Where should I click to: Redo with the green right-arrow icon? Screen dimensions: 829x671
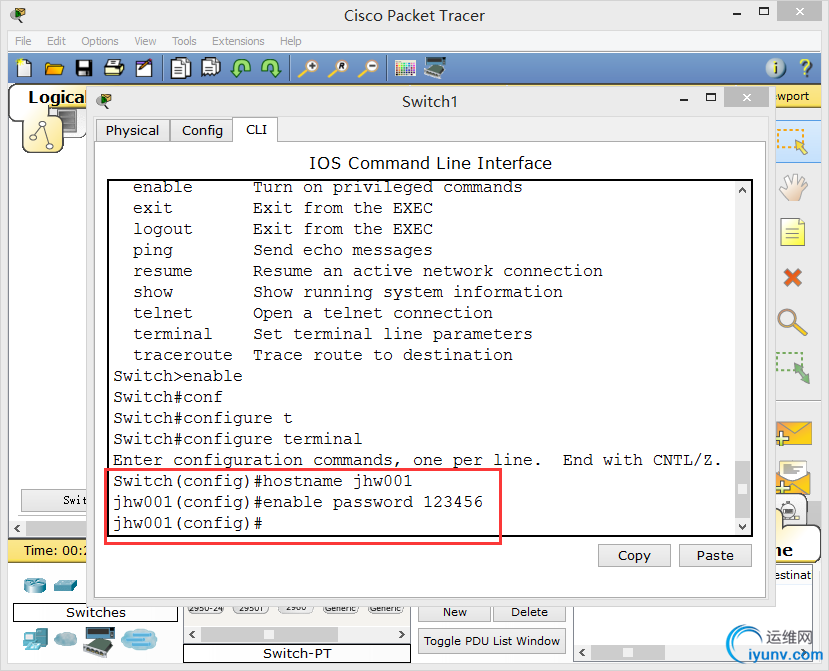(271, 68)
